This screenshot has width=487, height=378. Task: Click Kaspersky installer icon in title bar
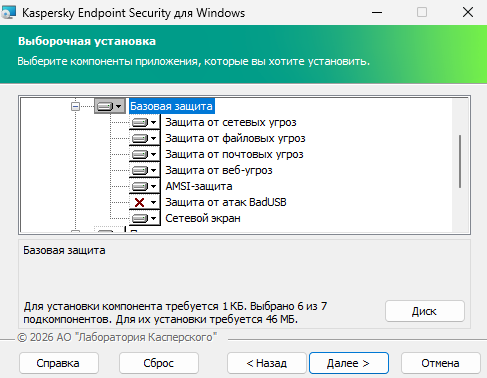point(8,13)
